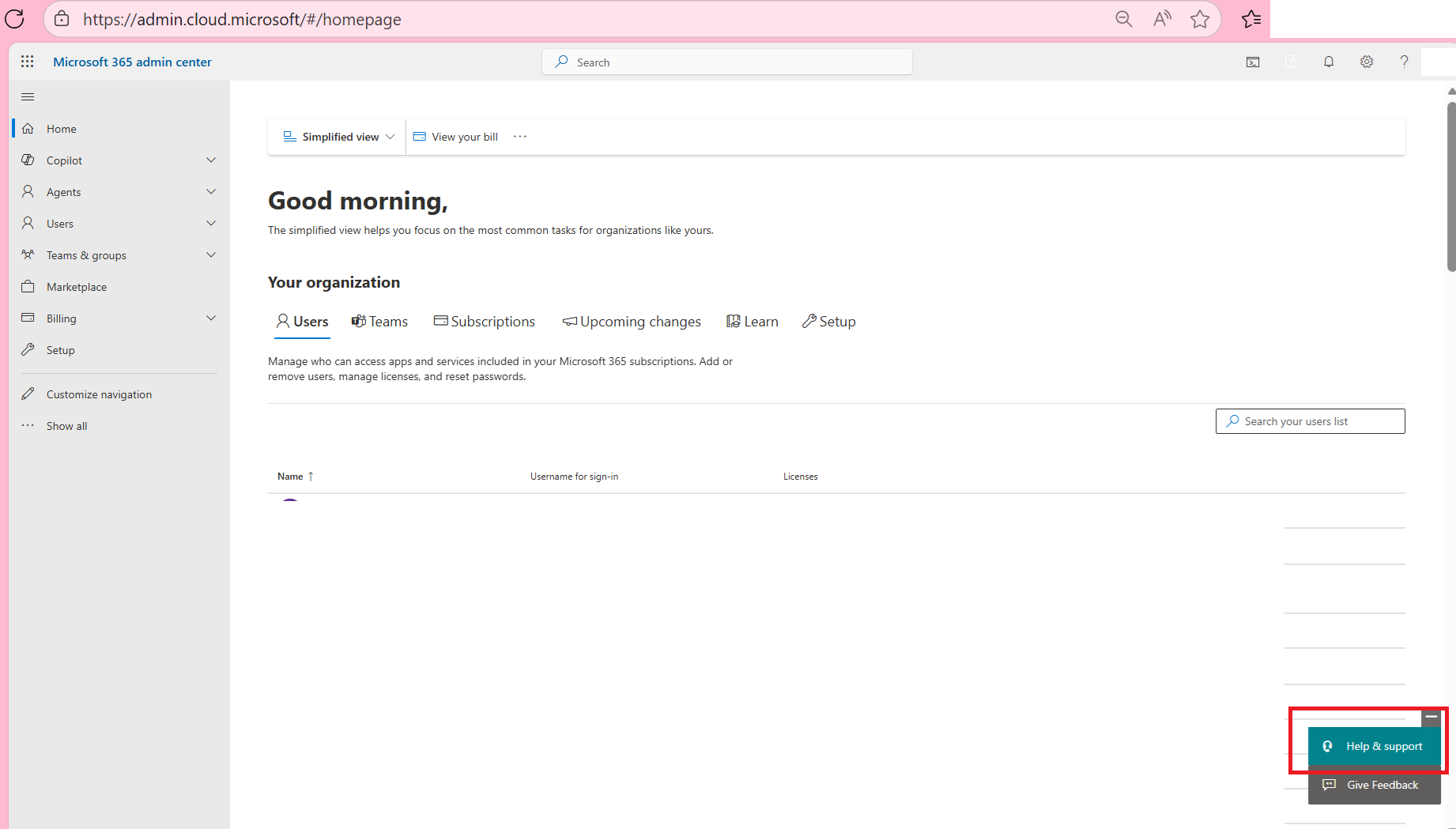Sort users by the Name column header
This screenshot has height=829, width=1456.
point(296,477)
